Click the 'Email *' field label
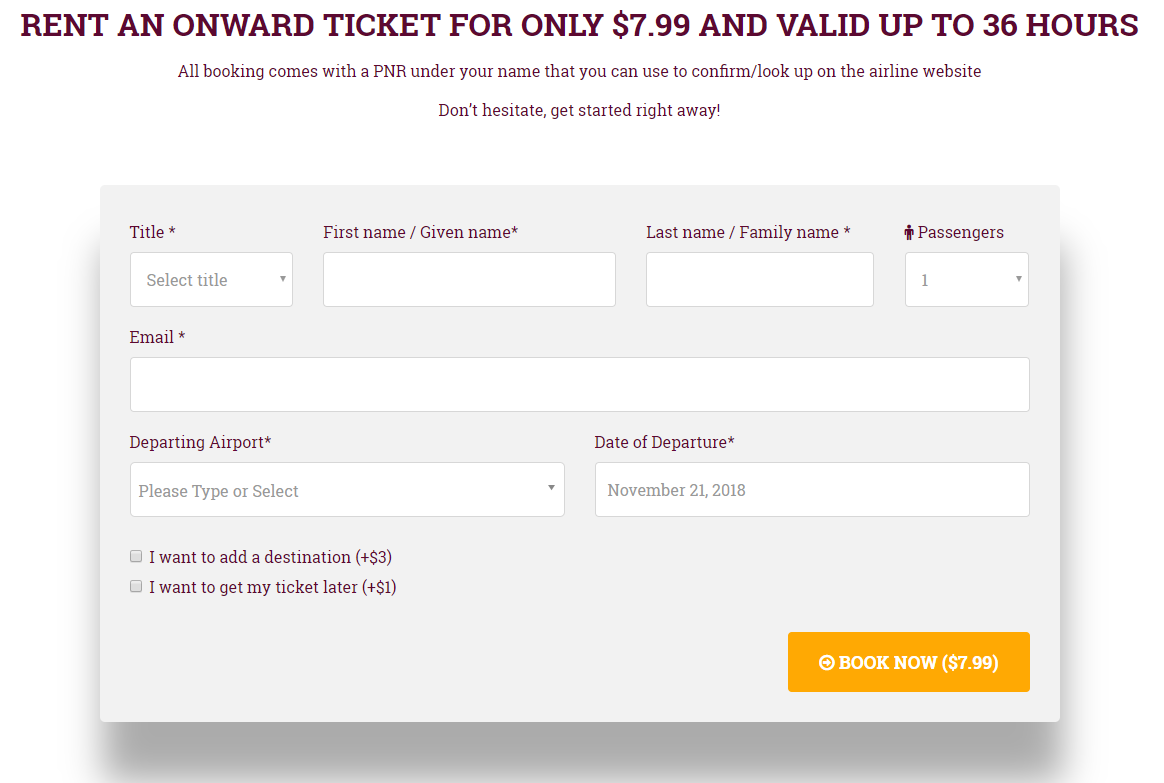 [157, 337]
